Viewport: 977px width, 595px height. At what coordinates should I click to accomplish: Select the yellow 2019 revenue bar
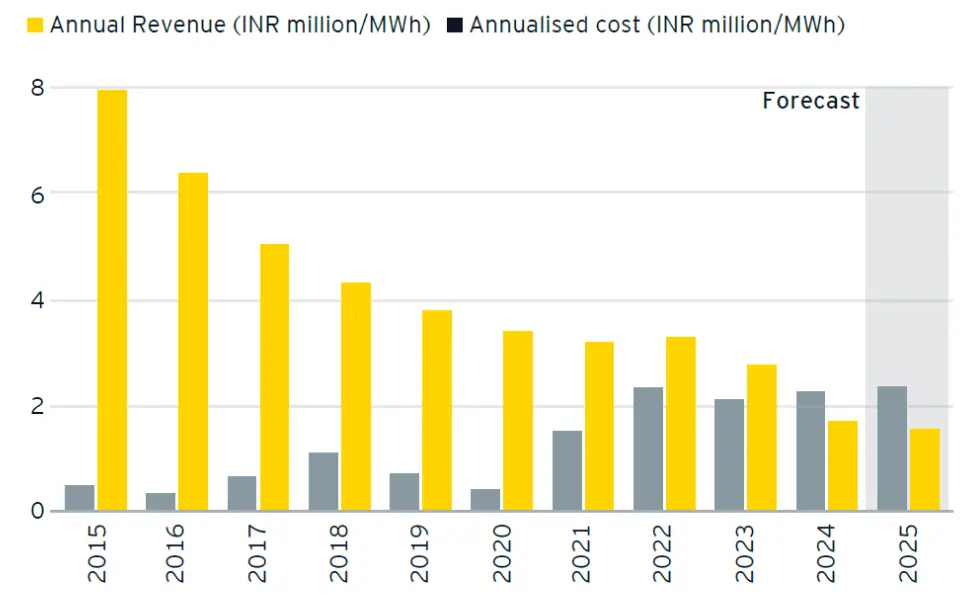coord(437,411)
